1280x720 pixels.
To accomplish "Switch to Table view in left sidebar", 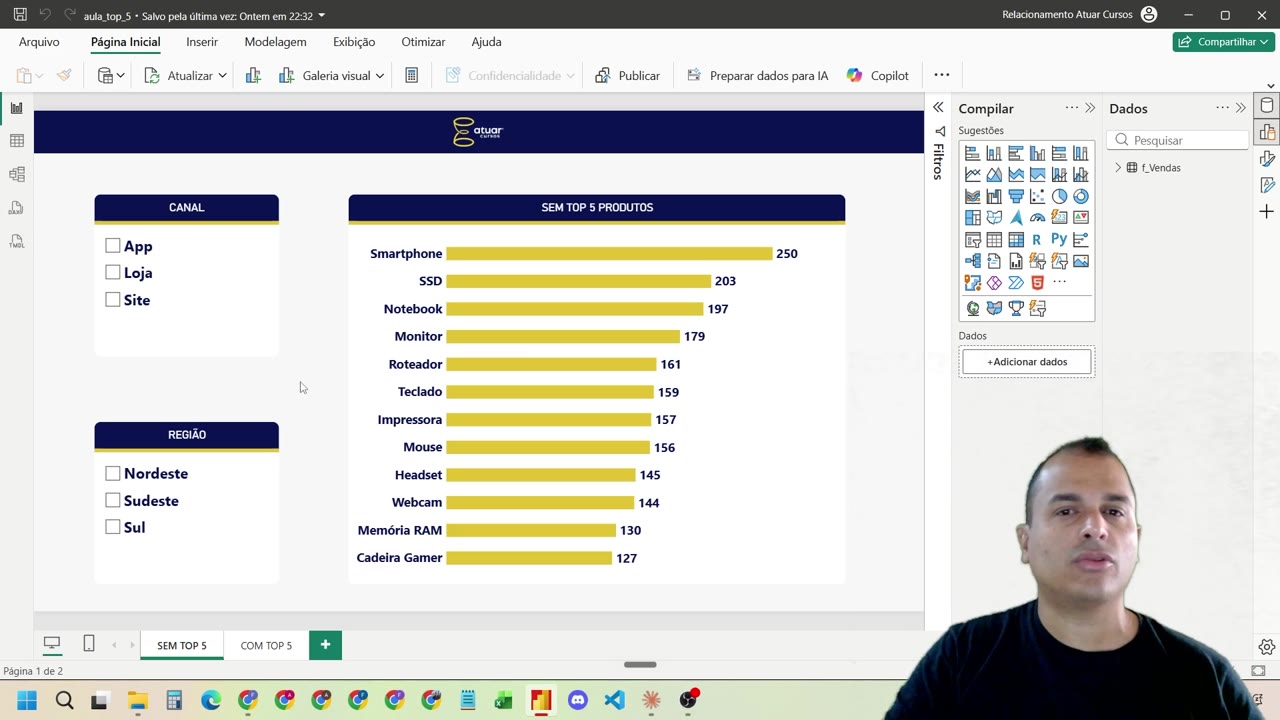I will click(17, 141).
